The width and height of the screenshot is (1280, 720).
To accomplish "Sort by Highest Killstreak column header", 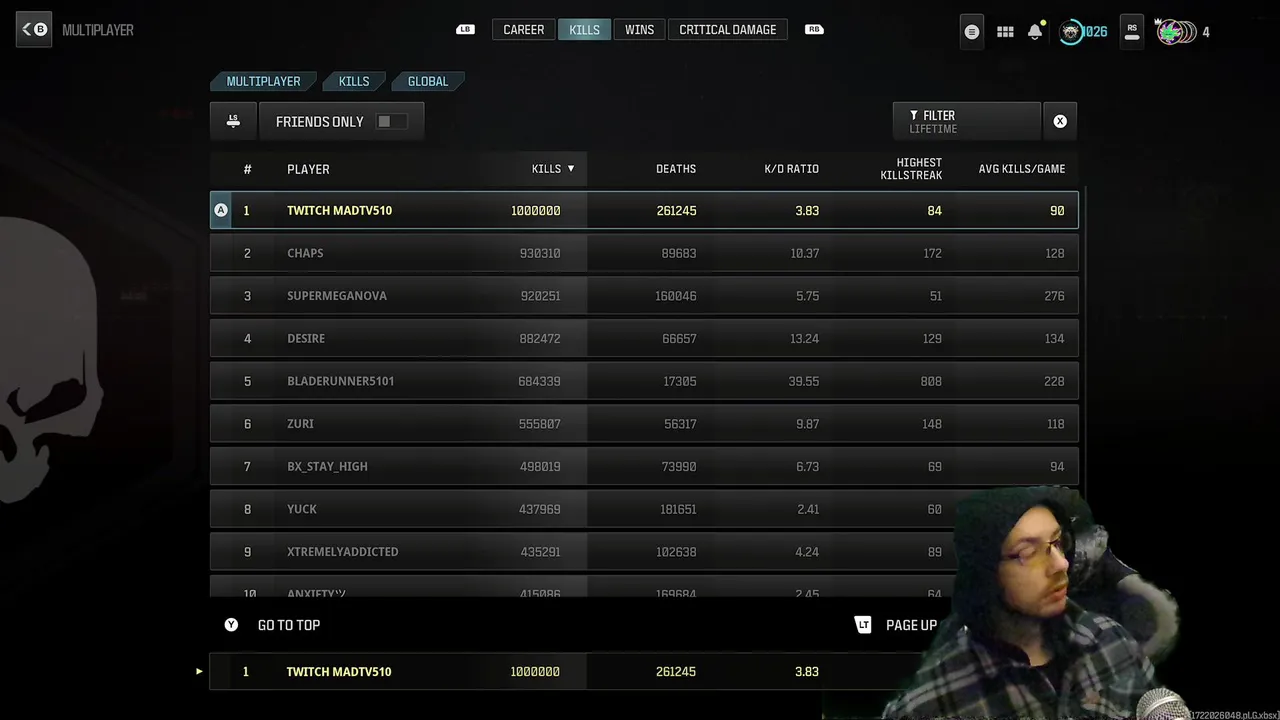I will (911, 169).
